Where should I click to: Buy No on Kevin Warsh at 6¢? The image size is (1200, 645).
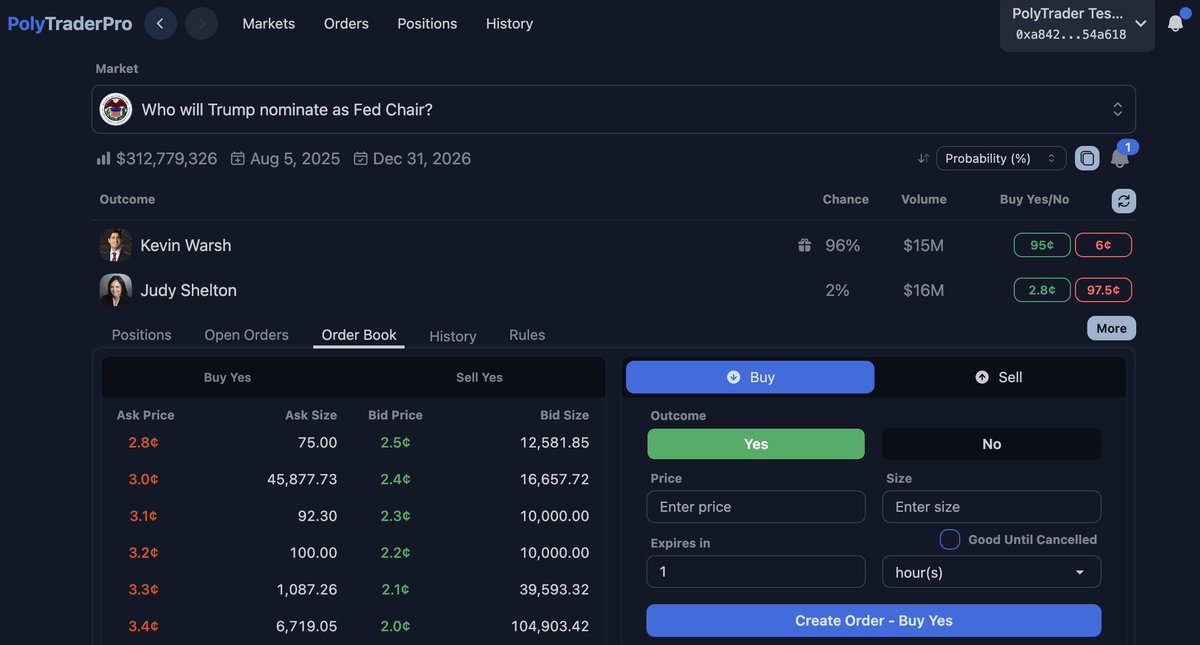[1103, 245]
